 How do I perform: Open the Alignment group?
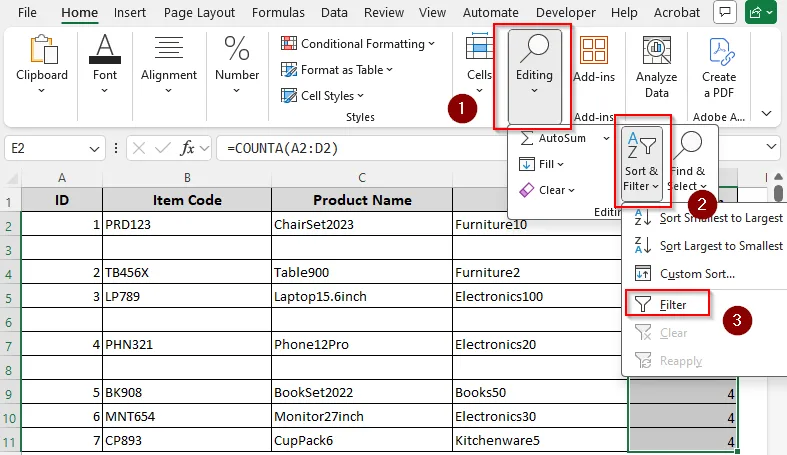[169, 64]
